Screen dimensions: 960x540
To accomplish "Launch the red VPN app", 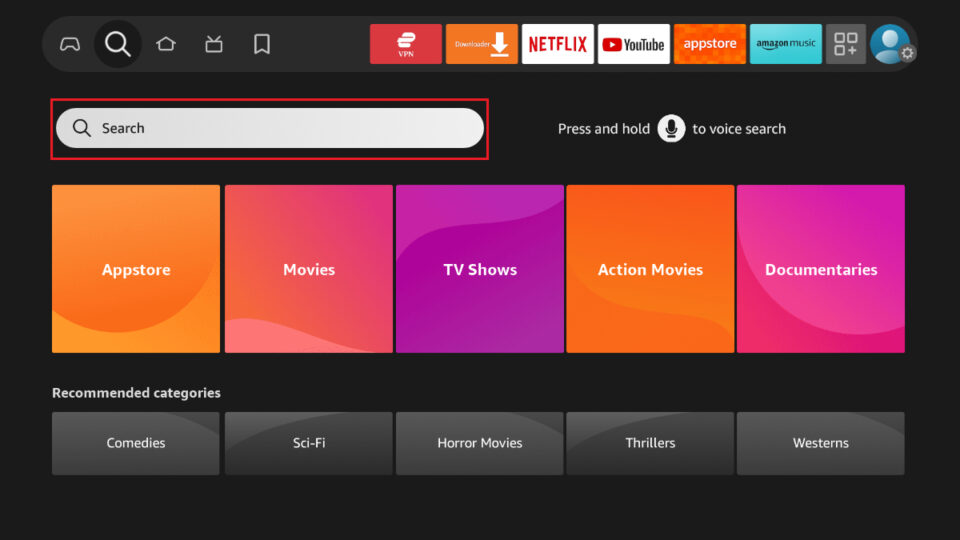I will [x=405, y=44].
